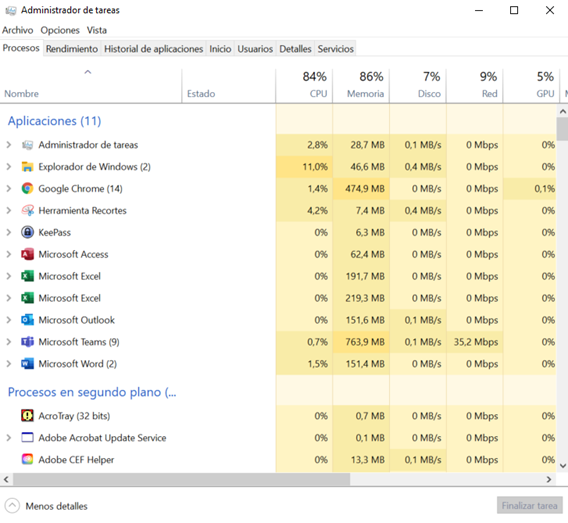Click the Excel icon on the 219,3 MB row
Image resolution: width=568 pixels, height=523 pixels.
tap(28, 298)
